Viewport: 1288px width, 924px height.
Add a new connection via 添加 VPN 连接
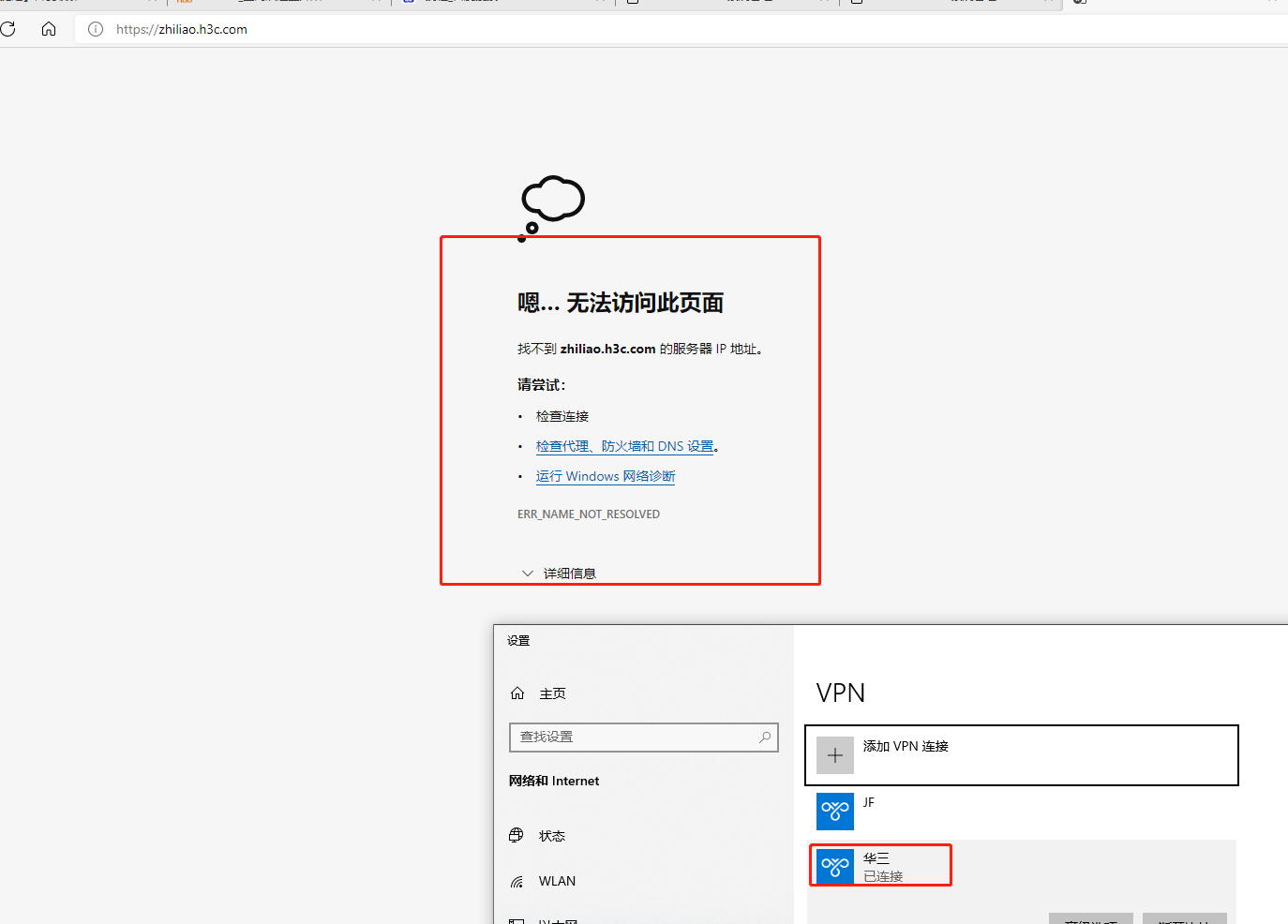(x=1022, y=755)
